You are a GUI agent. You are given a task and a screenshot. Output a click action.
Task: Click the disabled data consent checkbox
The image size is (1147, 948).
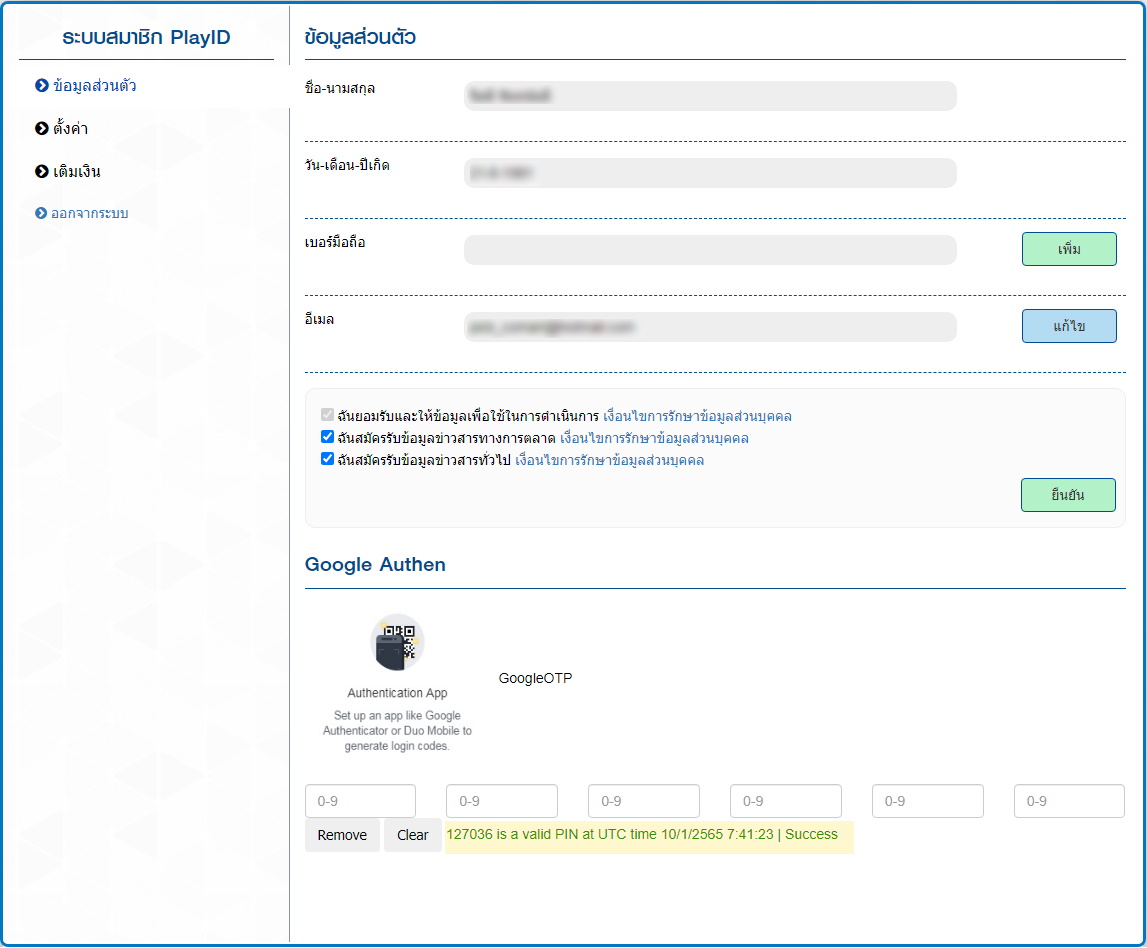point(327,415)
